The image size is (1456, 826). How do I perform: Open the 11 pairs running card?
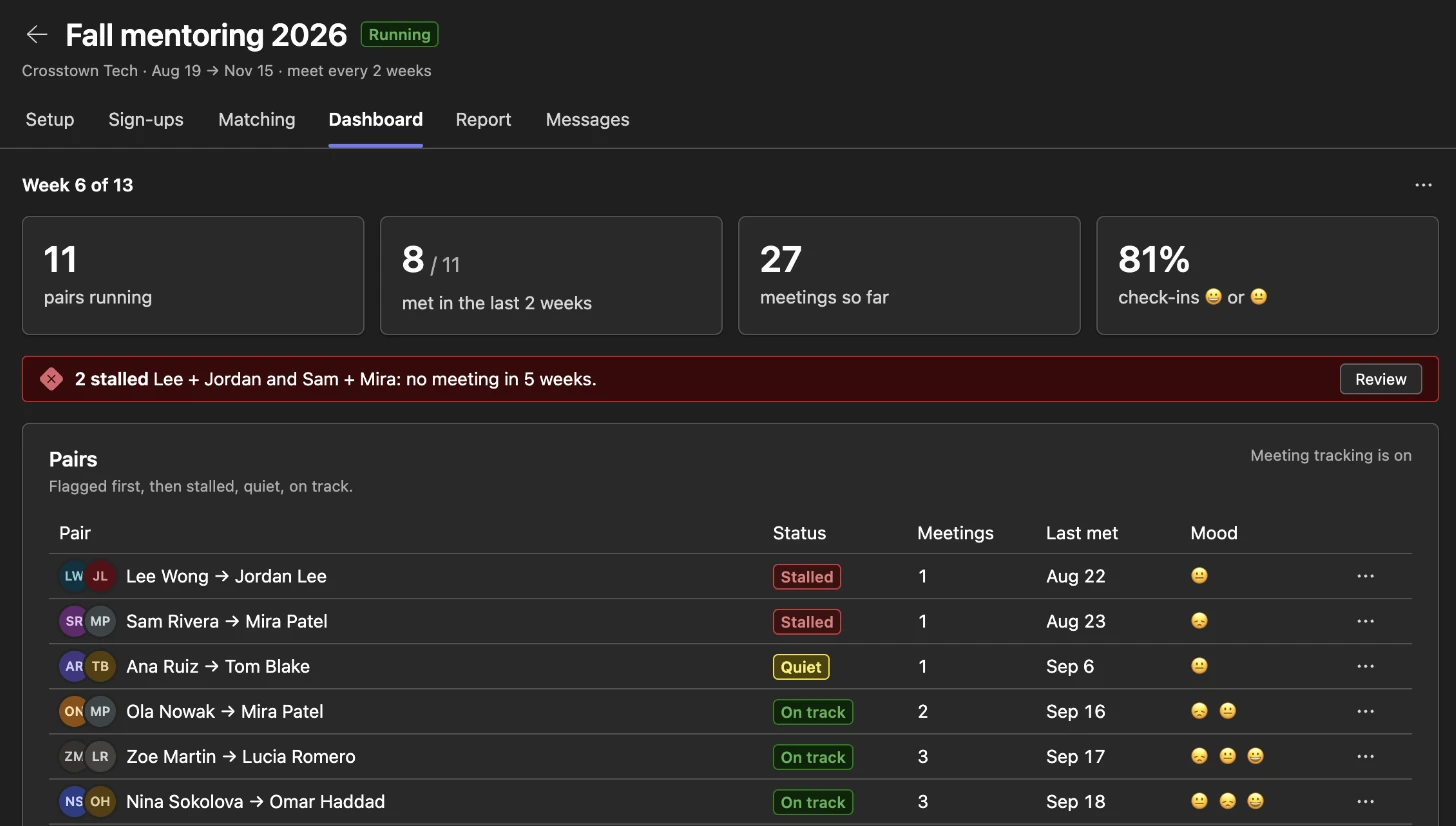coord(193,275)
